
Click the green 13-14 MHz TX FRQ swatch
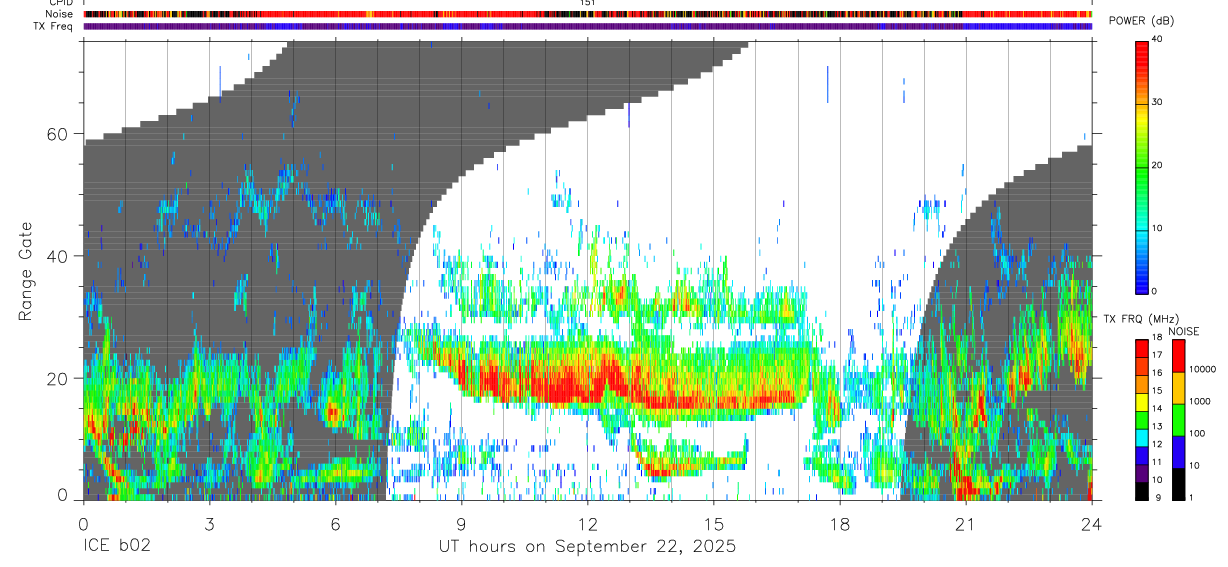point(1143,419)
